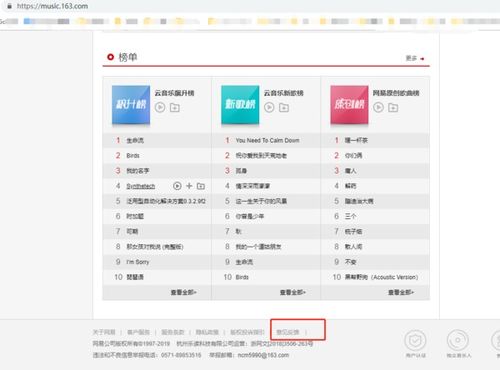This screenshot has width=500, height=370.
Task: Open the pink 原创榜 cover image
Action: pyautogui.click(x=349, y=105)
